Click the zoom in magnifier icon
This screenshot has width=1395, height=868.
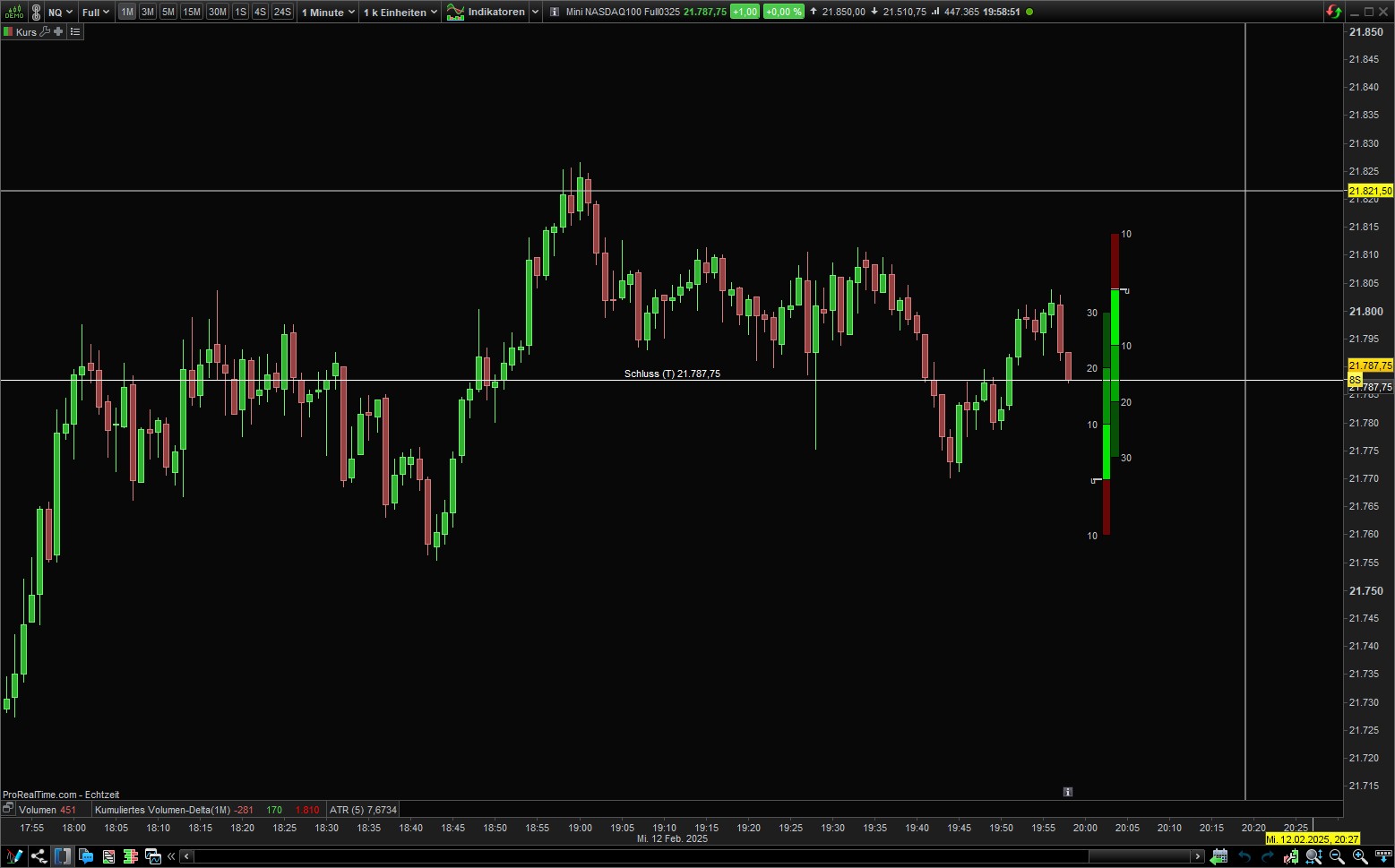(1359, 856)
